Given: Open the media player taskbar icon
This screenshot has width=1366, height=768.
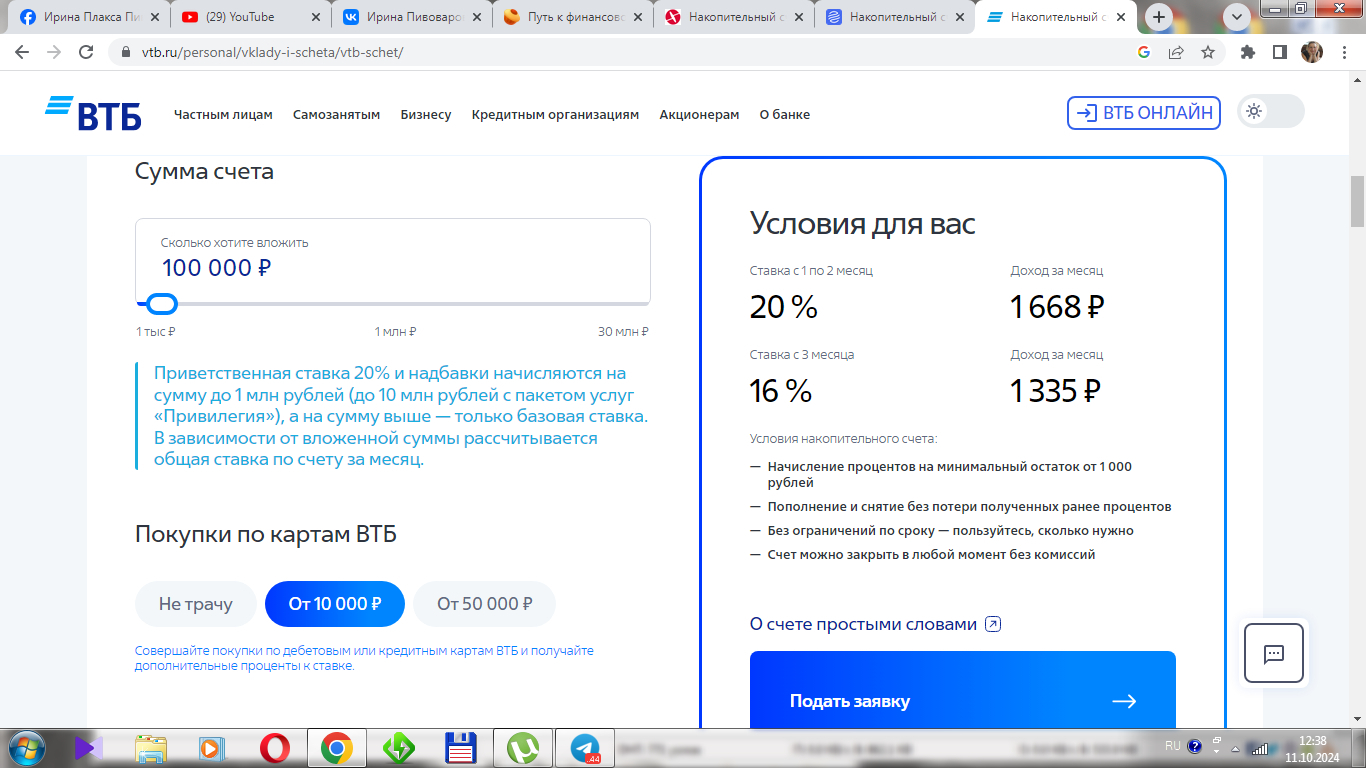Looking at the screenshot, I should [213, 748].
